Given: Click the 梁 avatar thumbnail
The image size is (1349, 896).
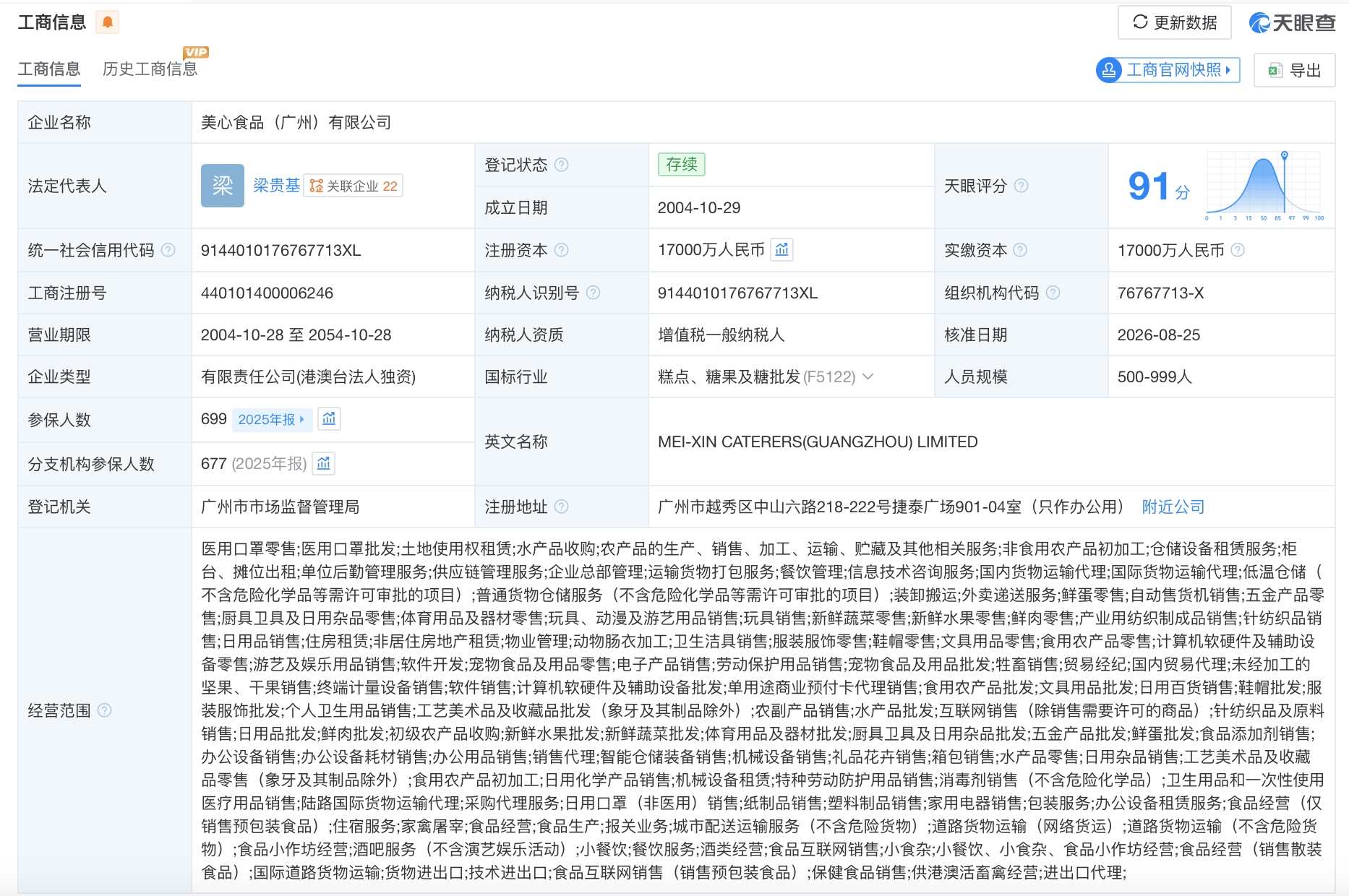Looking at the screenshot, I should click(x=223, y=186).
